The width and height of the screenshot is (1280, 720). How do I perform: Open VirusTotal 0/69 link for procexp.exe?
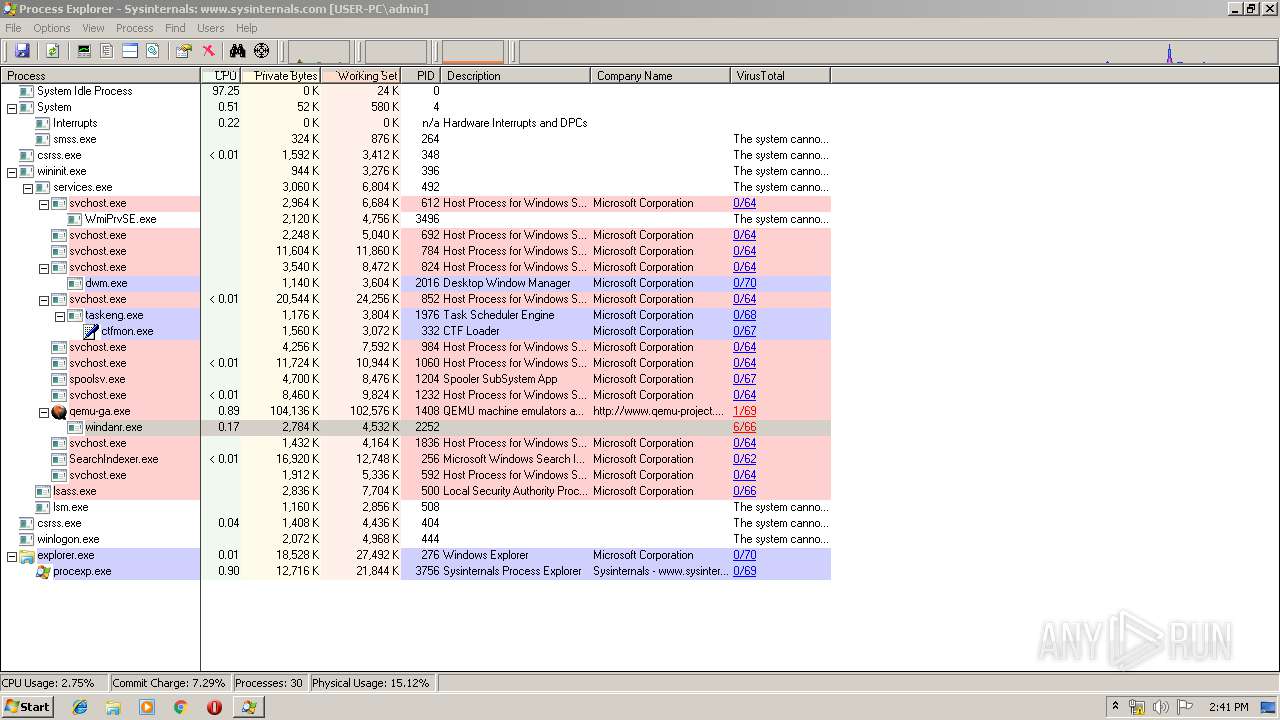click(744, 571)
